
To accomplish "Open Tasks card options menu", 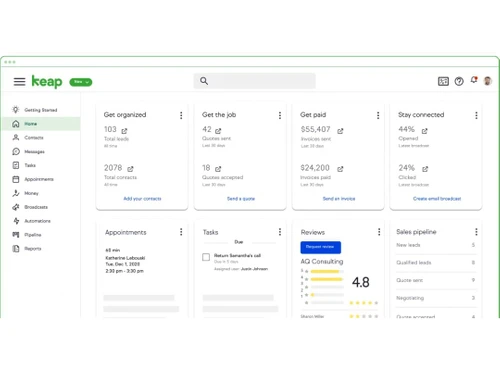I will 280,232.
